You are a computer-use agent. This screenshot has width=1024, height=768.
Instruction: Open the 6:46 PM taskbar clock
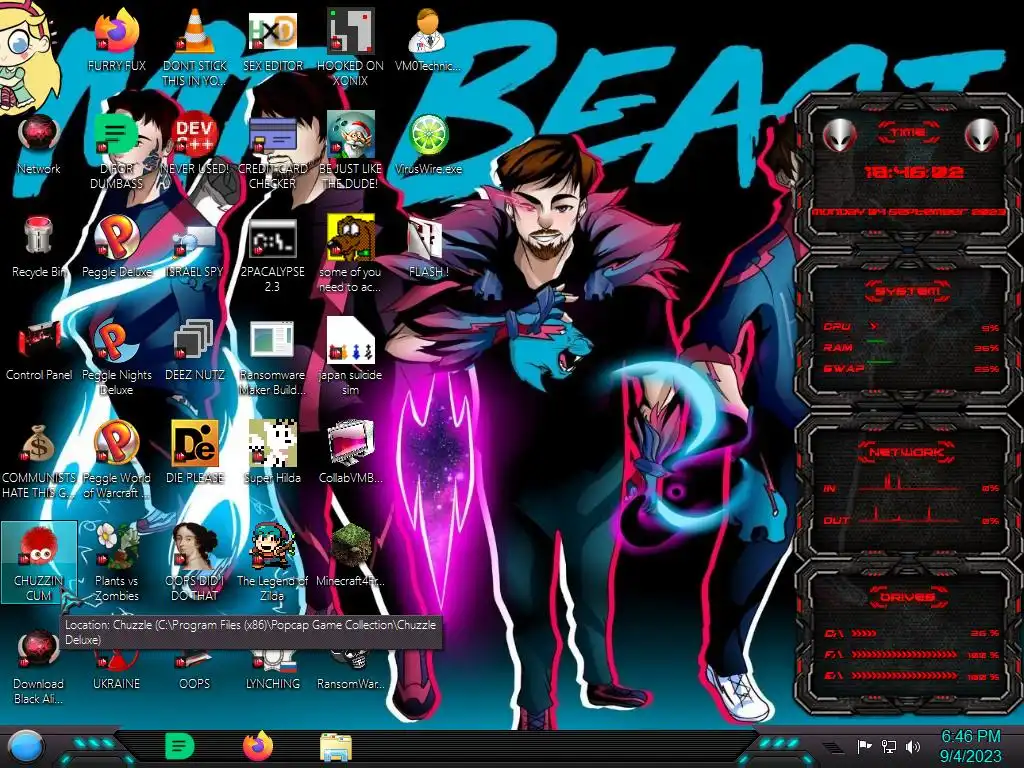pos(970,746)
